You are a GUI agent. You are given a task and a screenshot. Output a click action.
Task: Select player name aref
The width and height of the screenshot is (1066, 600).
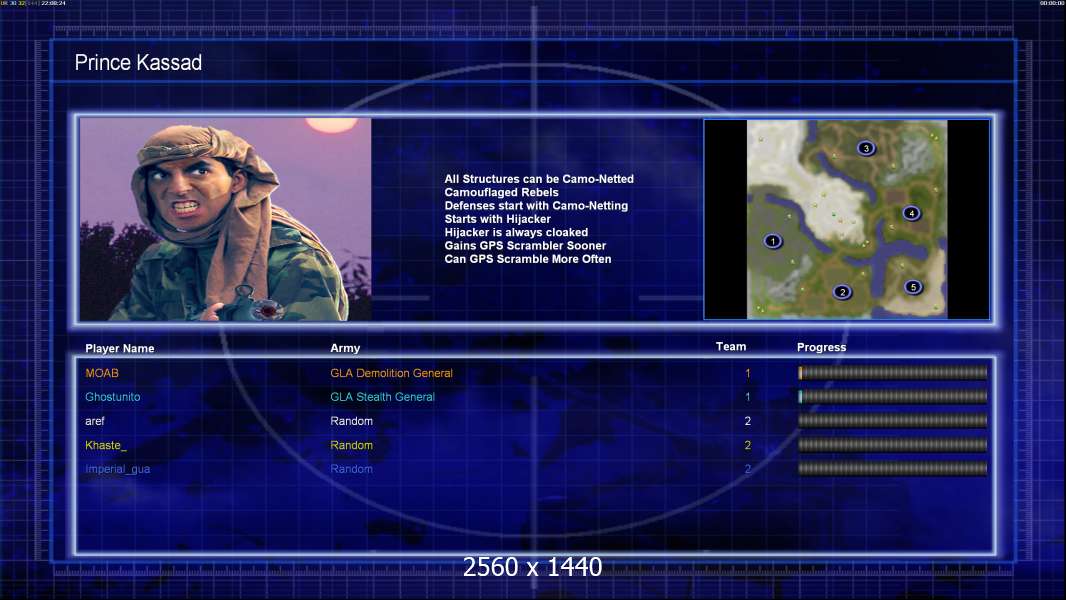(94, 421)
